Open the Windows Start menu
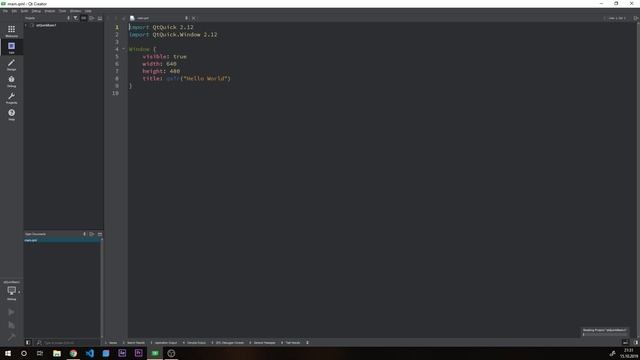Viewport: 640px width, 360px height. (8, 353)
